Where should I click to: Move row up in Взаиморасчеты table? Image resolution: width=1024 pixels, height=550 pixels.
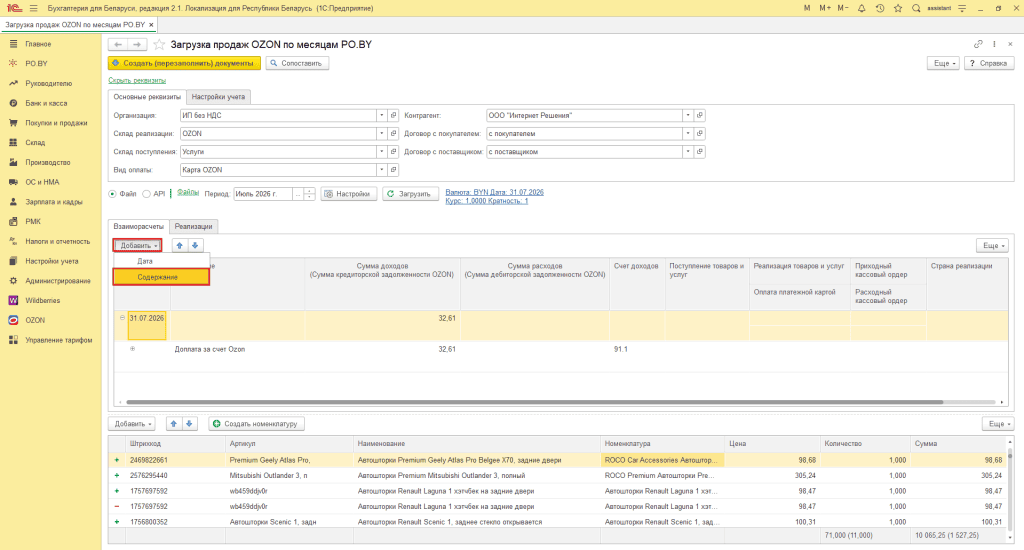pyautogui.click(x=180, y=246)
